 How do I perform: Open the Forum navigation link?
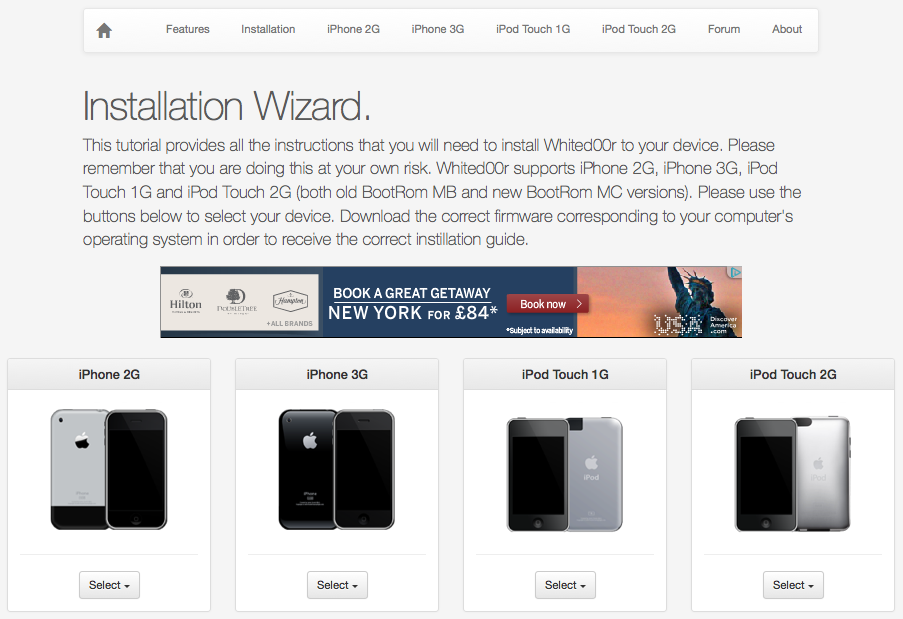tap(724, 29)
